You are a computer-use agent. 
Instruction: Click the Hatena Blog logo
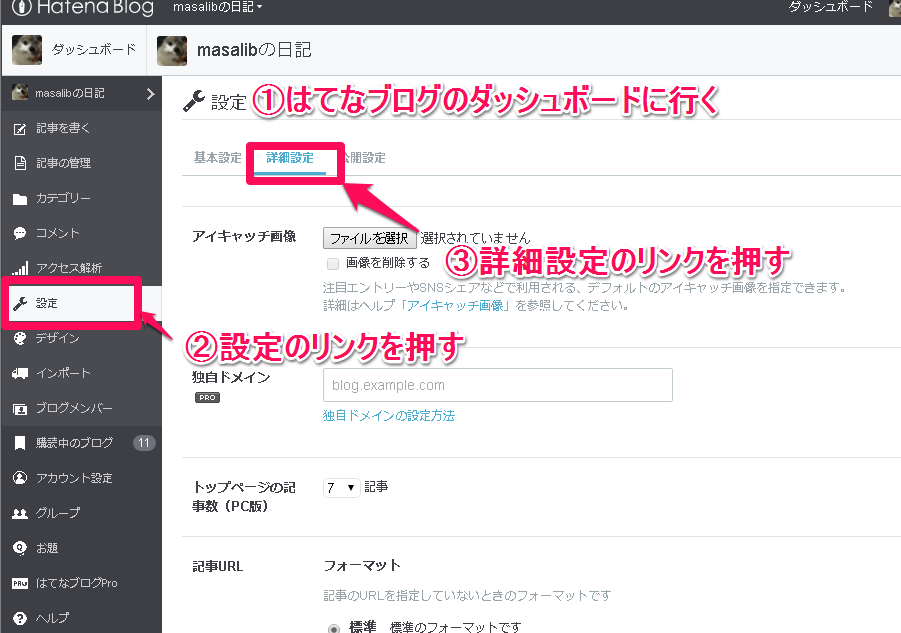click(x=83, y=7)
